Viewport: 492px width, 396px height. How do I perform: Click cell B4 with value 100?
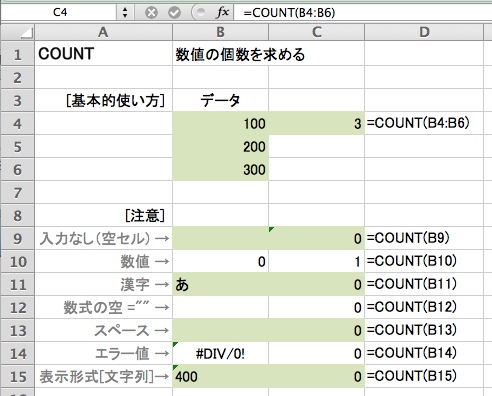point(220,123)
